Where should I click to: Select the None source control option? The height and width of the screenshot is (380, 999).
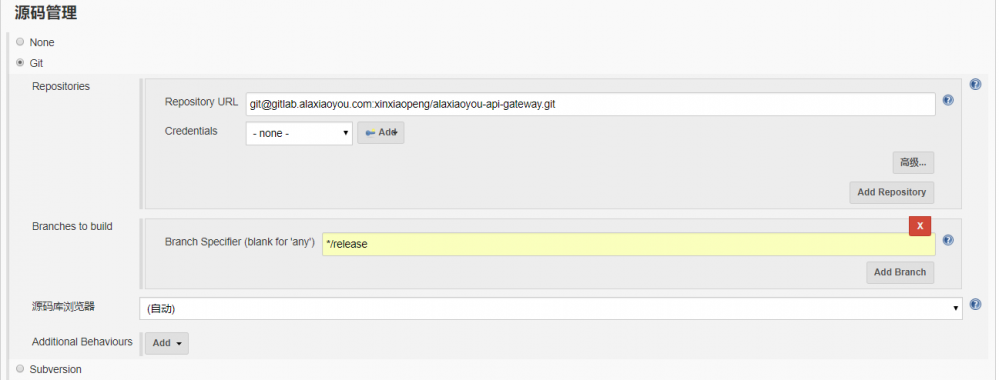tap(20, 42)
